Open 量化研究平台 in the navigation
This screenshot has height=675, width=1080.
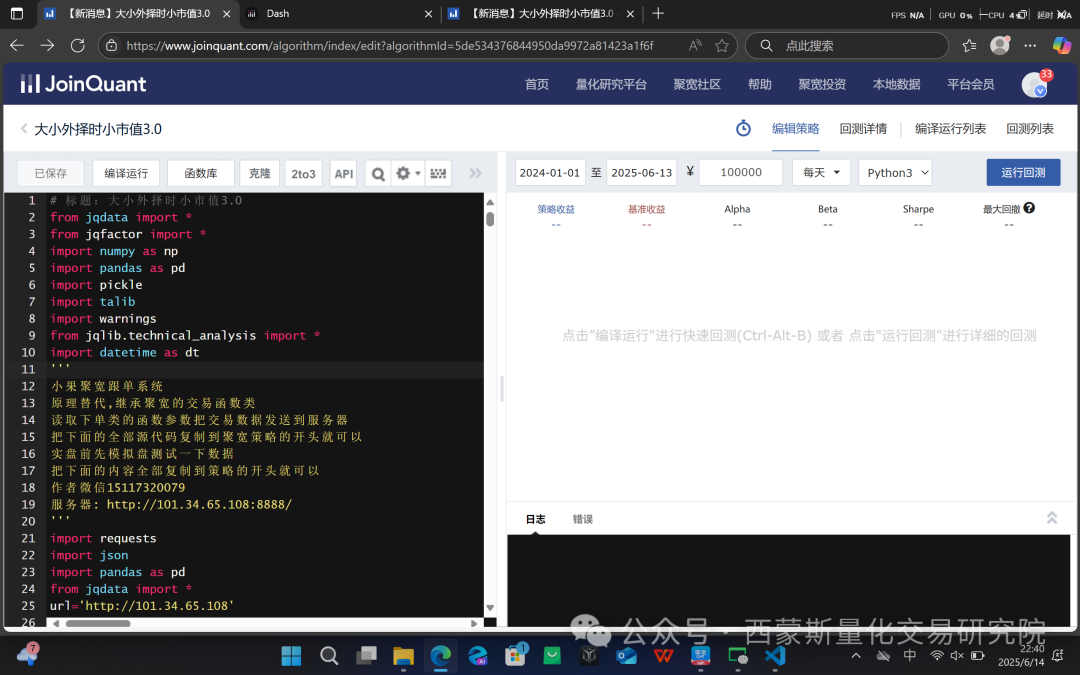click(x=611, y=84)
